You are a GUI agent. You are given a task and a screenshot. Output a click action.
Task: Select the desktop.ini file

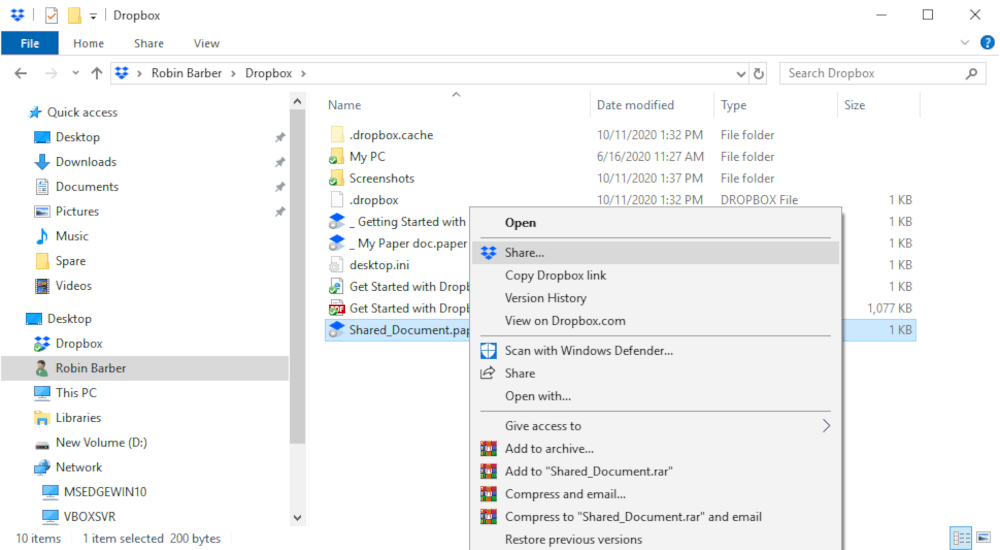(x=379, y=265)
